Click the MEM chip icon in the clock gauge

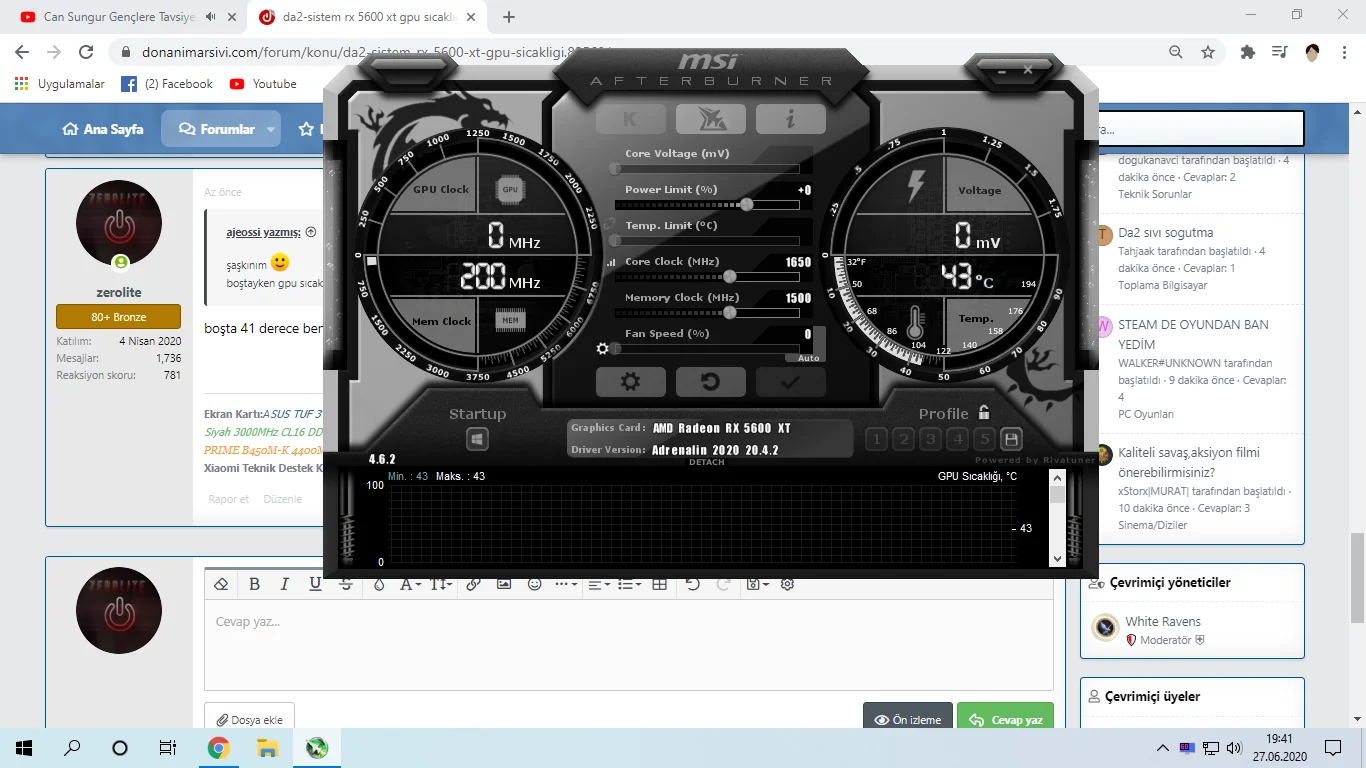(x=510, y=321)
